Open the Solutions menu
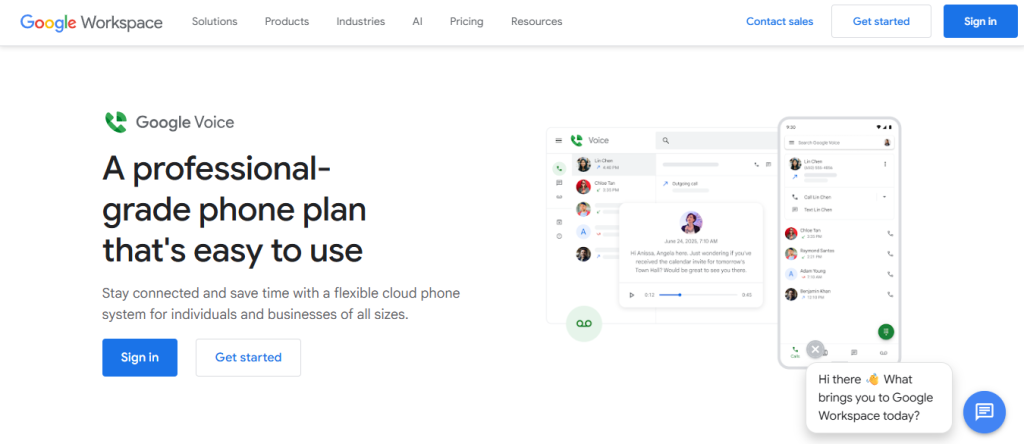The width and height of the screenshot is (1024, 444). point(215,22)
